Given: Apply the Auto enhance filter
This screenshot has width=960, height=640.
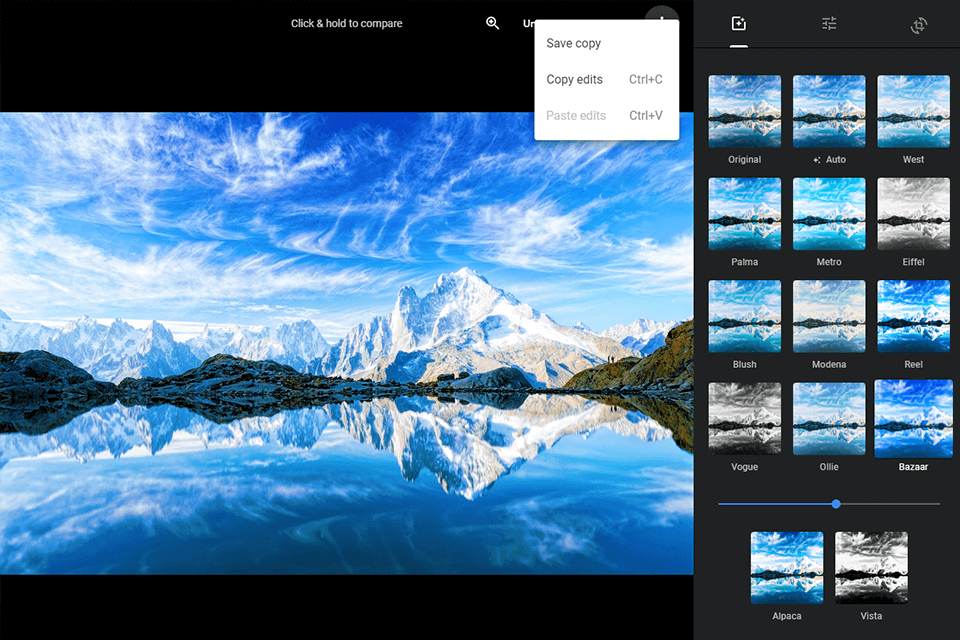Looking at the screenshot, I should 828,111.
